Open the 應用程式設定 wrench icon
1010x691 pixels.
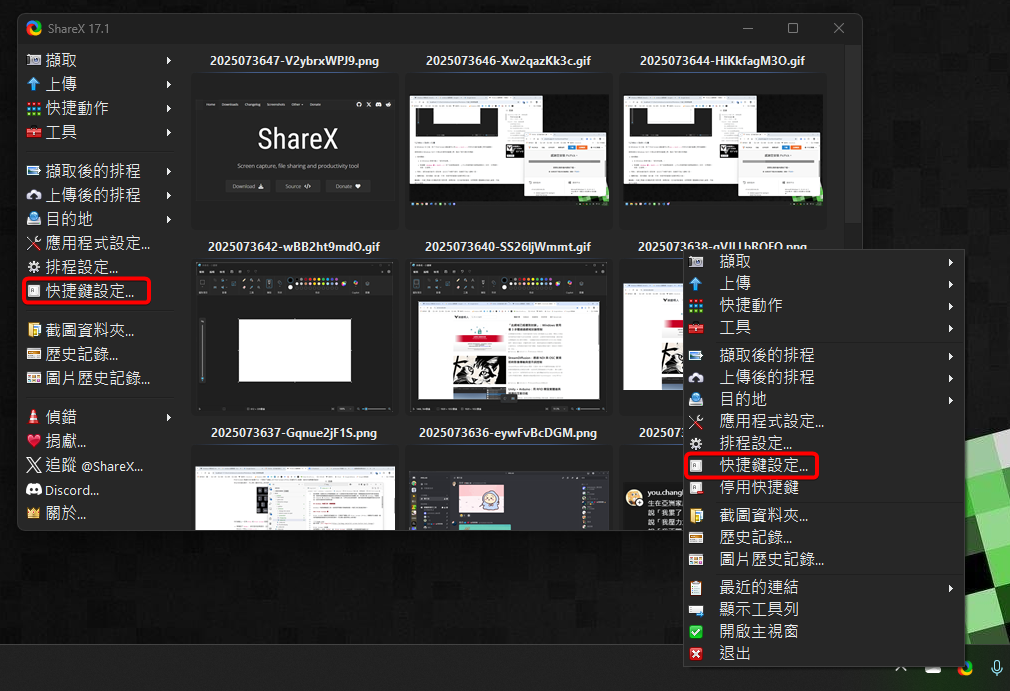coord(32,242)
